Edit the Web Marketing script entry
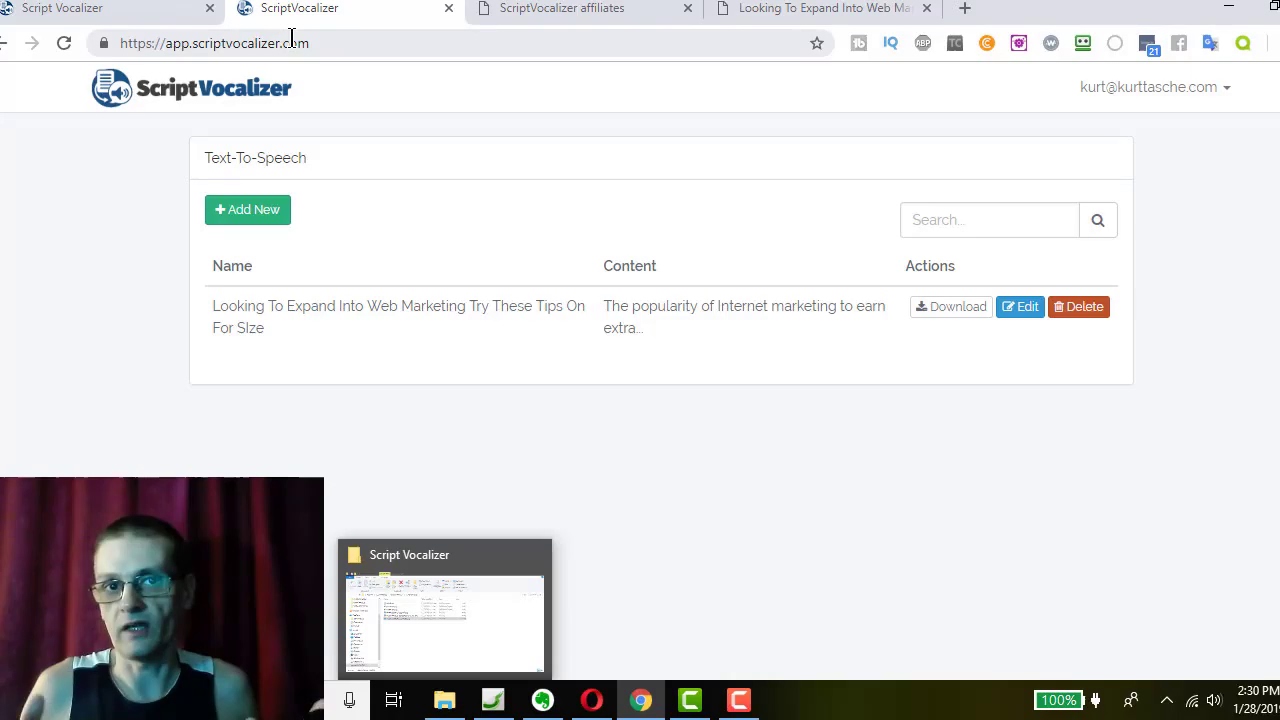 coord(1020,307)
